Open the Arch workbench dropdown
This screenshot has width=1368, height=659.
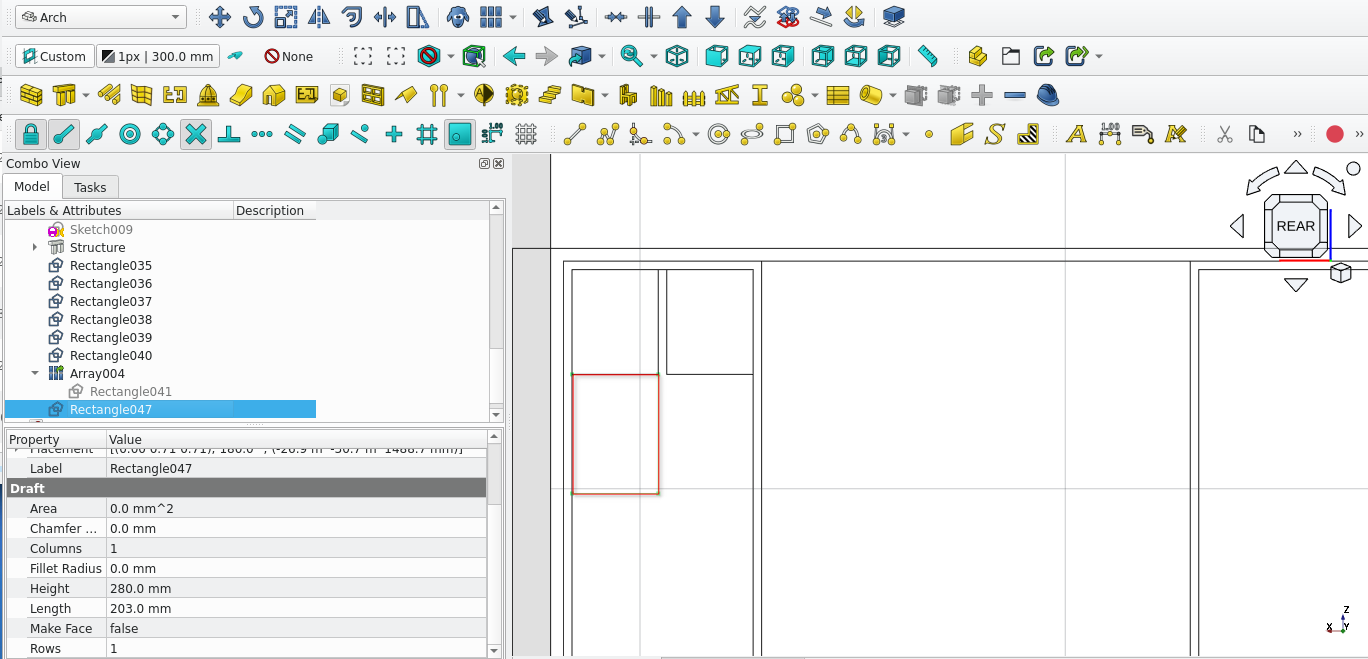tap(101, 17)
